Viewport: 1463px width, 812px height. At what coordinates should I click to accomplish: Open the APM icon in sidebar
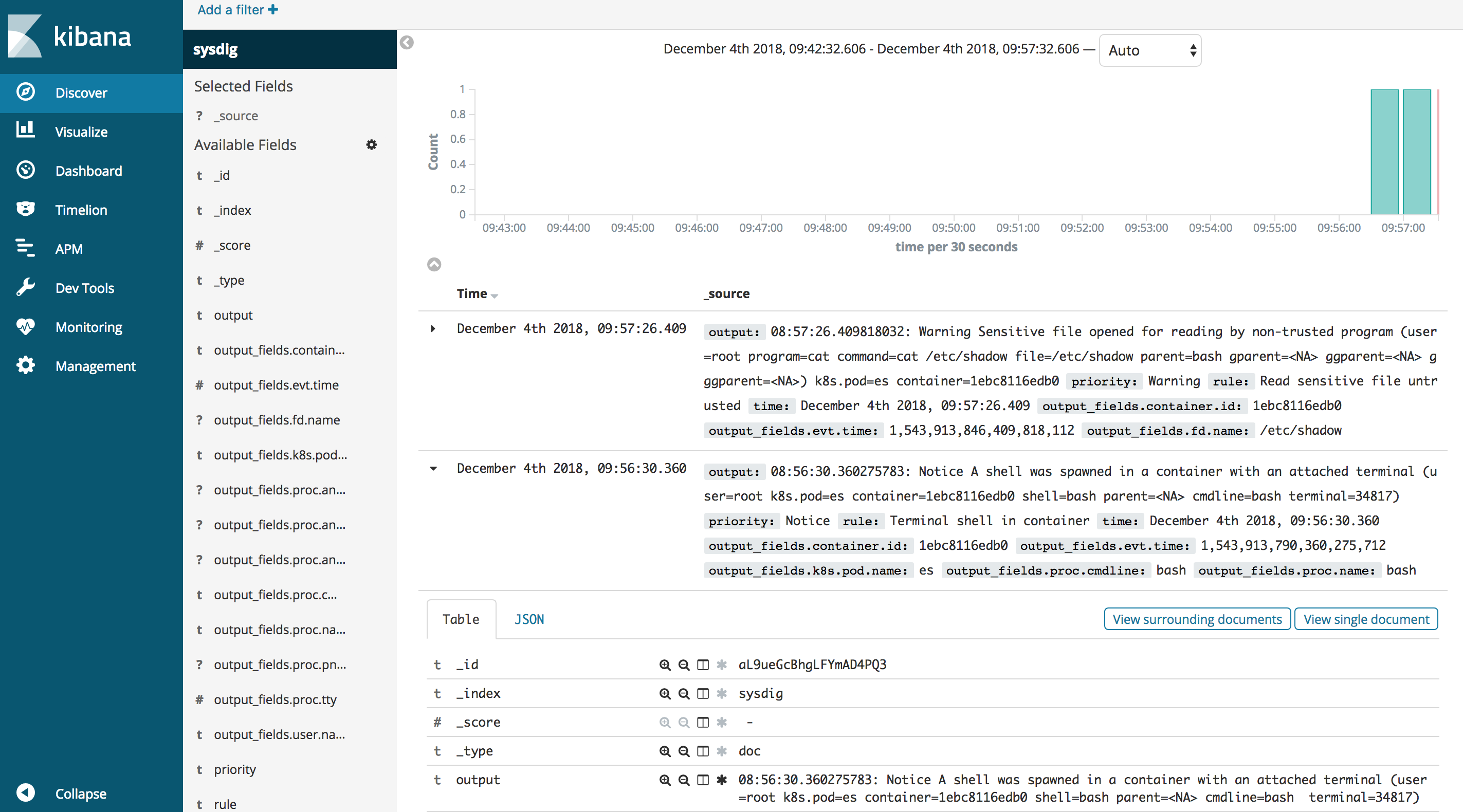[x=26, y=248]
